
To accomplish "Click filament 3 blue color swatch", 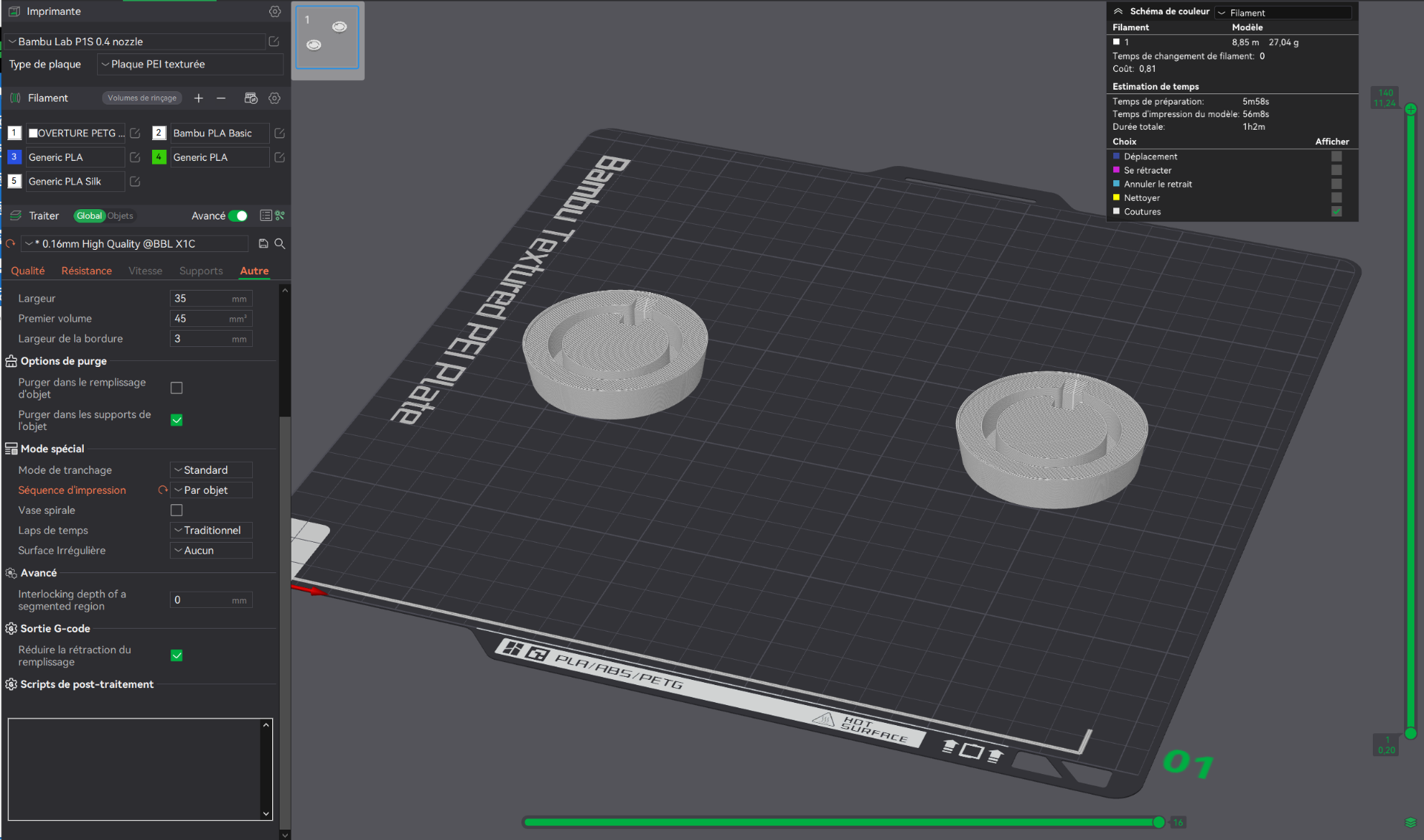I will click(x=14, y=157).
